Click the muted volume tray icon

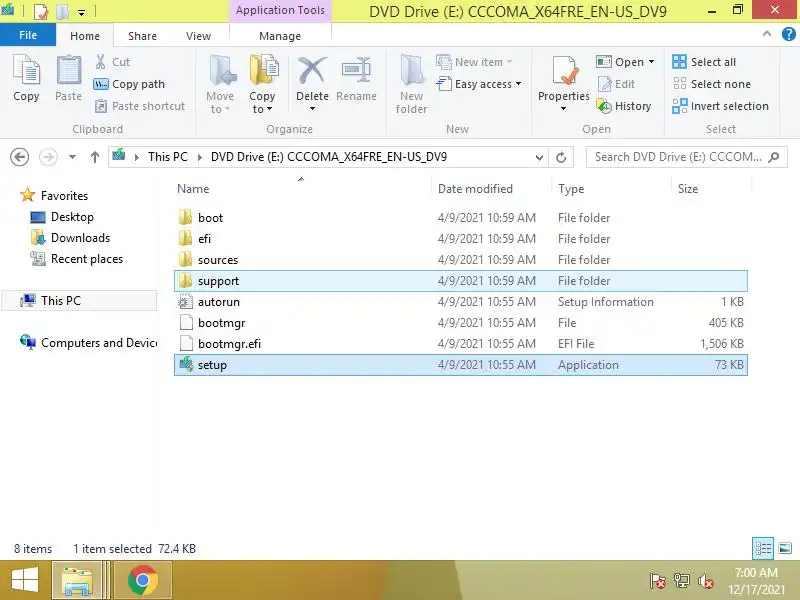(706, 581)
